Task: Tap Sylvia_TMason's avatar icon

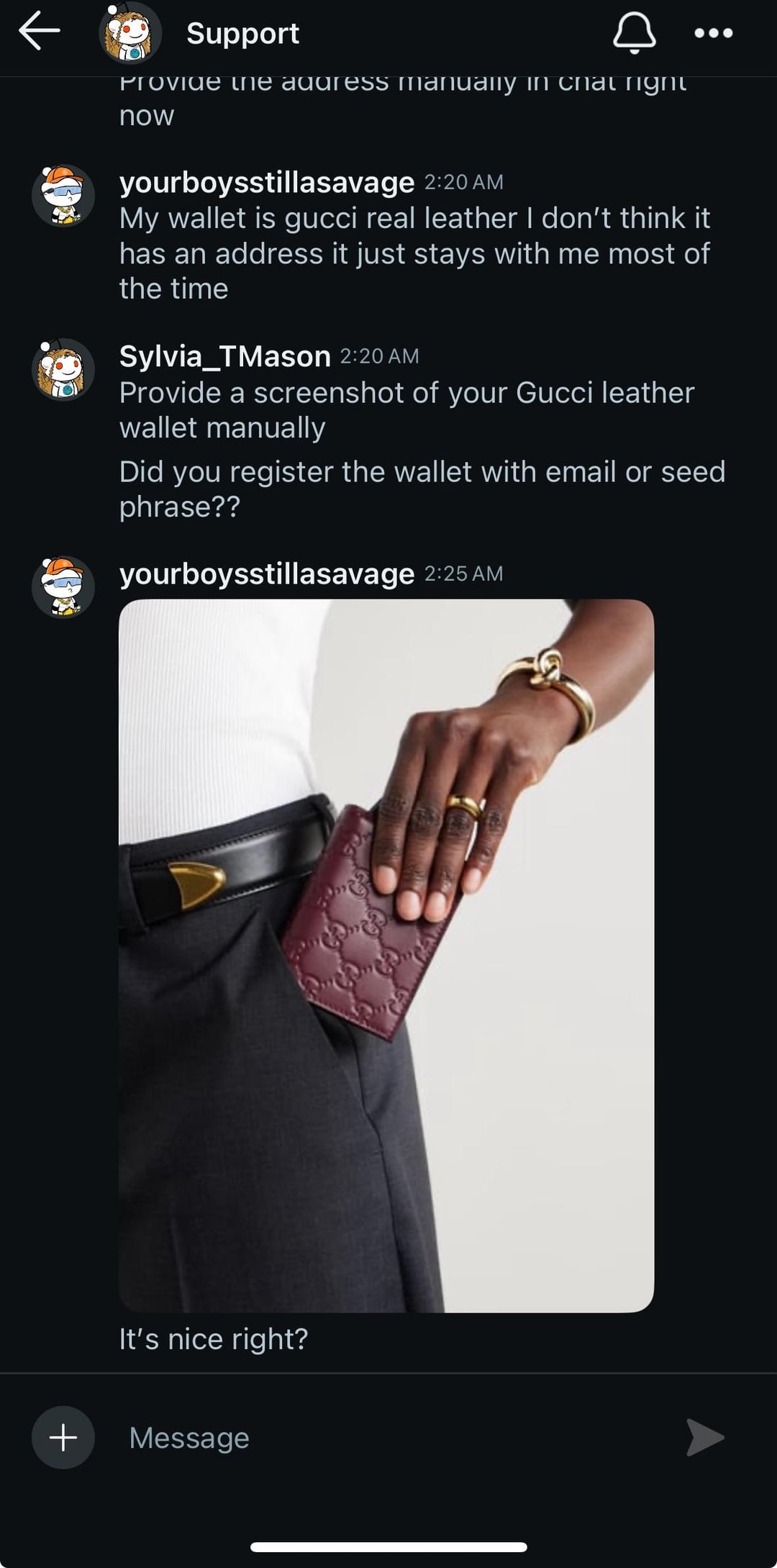Action: pos(63,370)
